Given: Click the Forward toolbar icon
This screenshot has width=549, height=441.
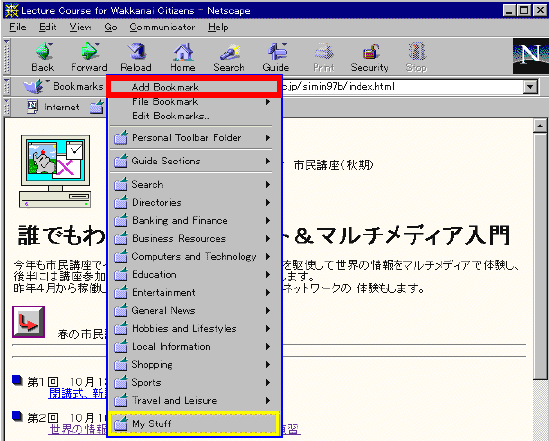Looking at the screenshot, I should pos(89,57).
